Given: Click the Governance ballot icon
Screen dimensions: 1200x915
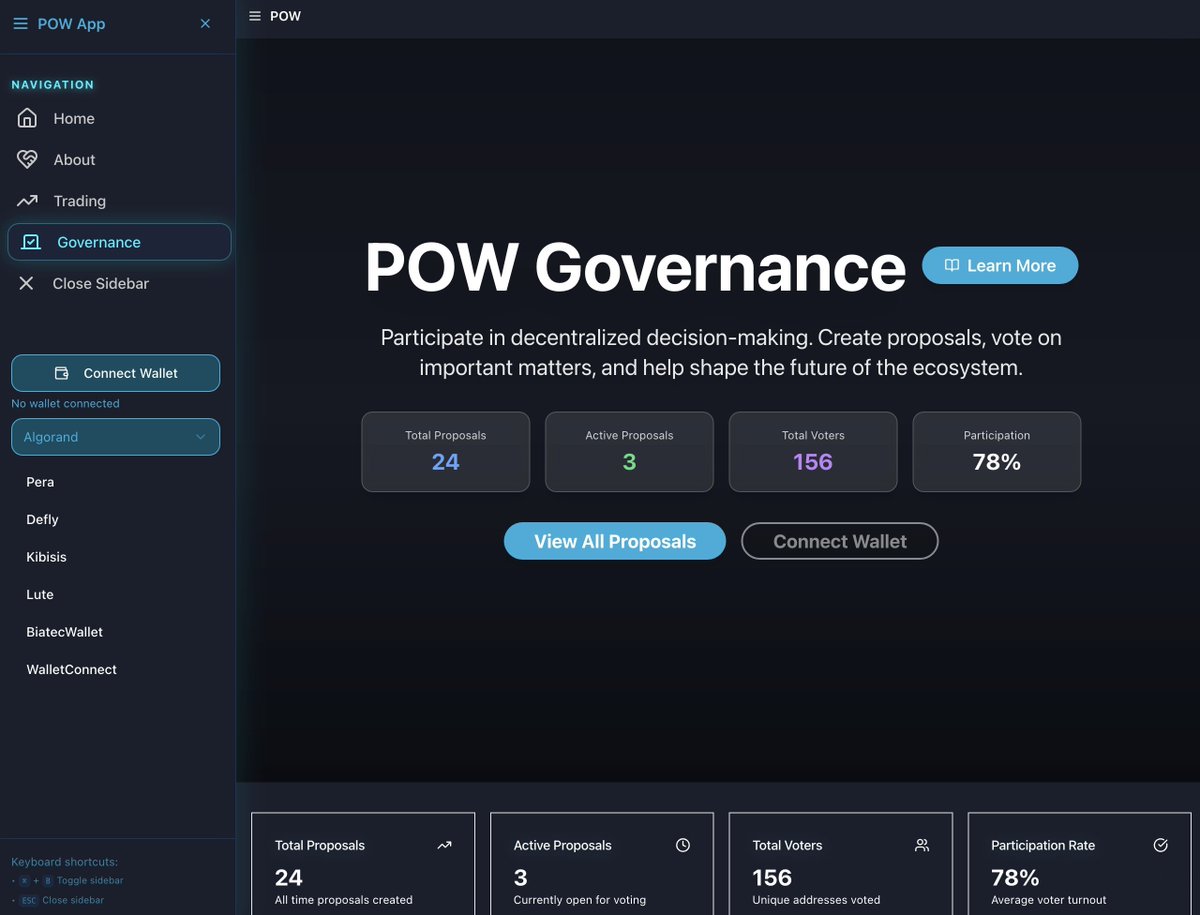Looking at the screenshot, I should (31, 242).
